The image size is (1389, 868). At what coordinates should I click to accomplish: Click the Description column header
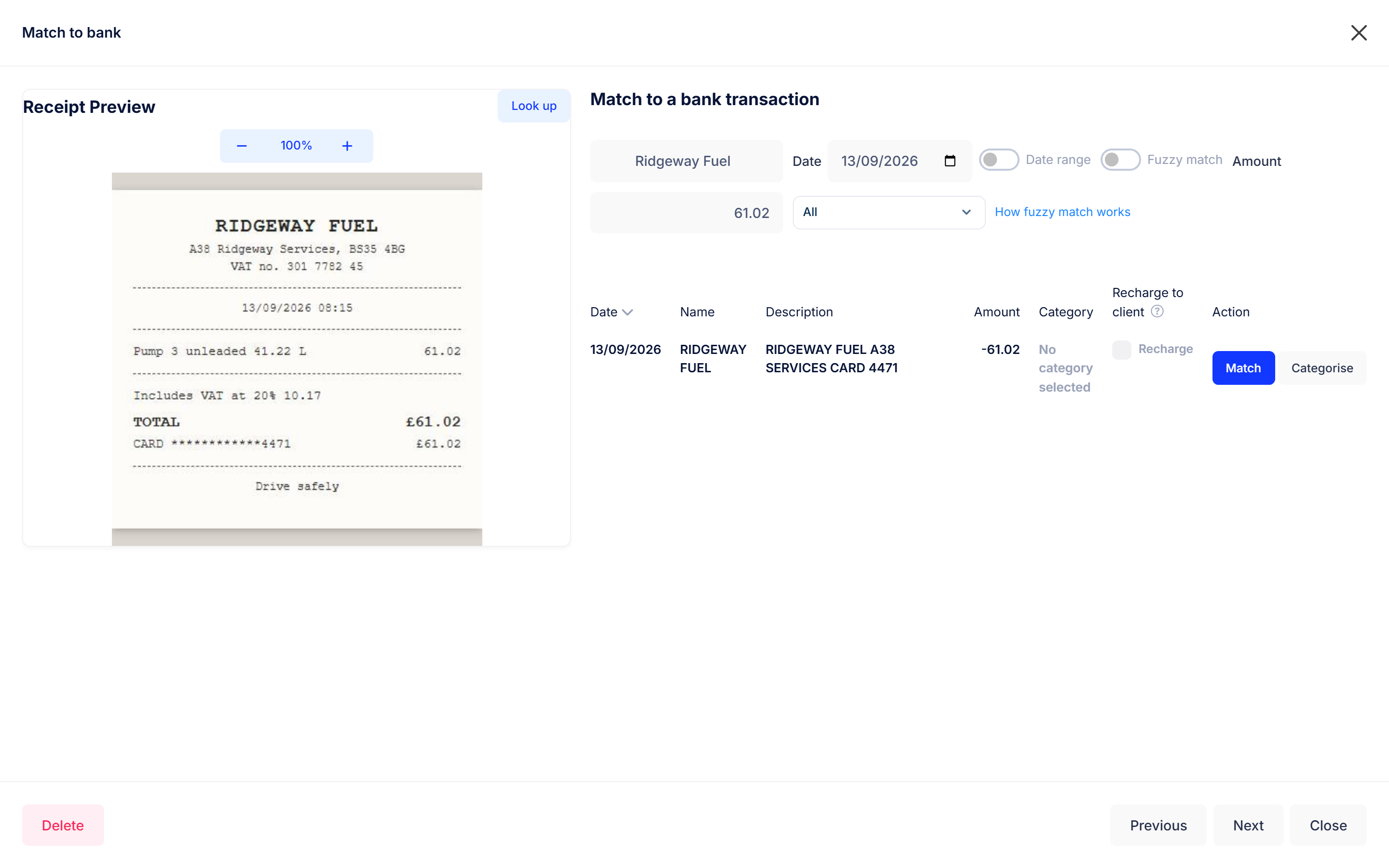[x=798, y=312]
